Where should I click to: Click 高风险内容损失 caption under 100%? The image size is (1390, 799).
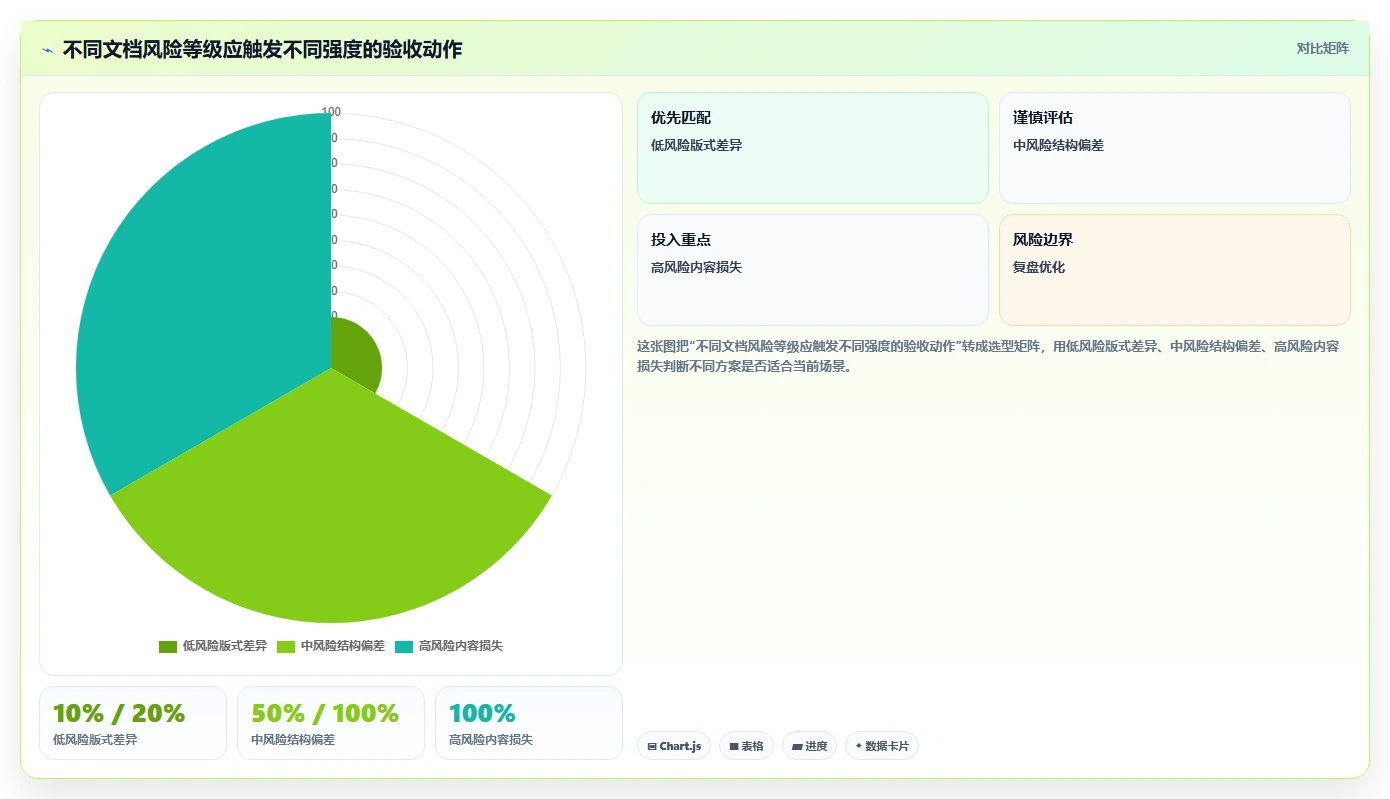491,740
